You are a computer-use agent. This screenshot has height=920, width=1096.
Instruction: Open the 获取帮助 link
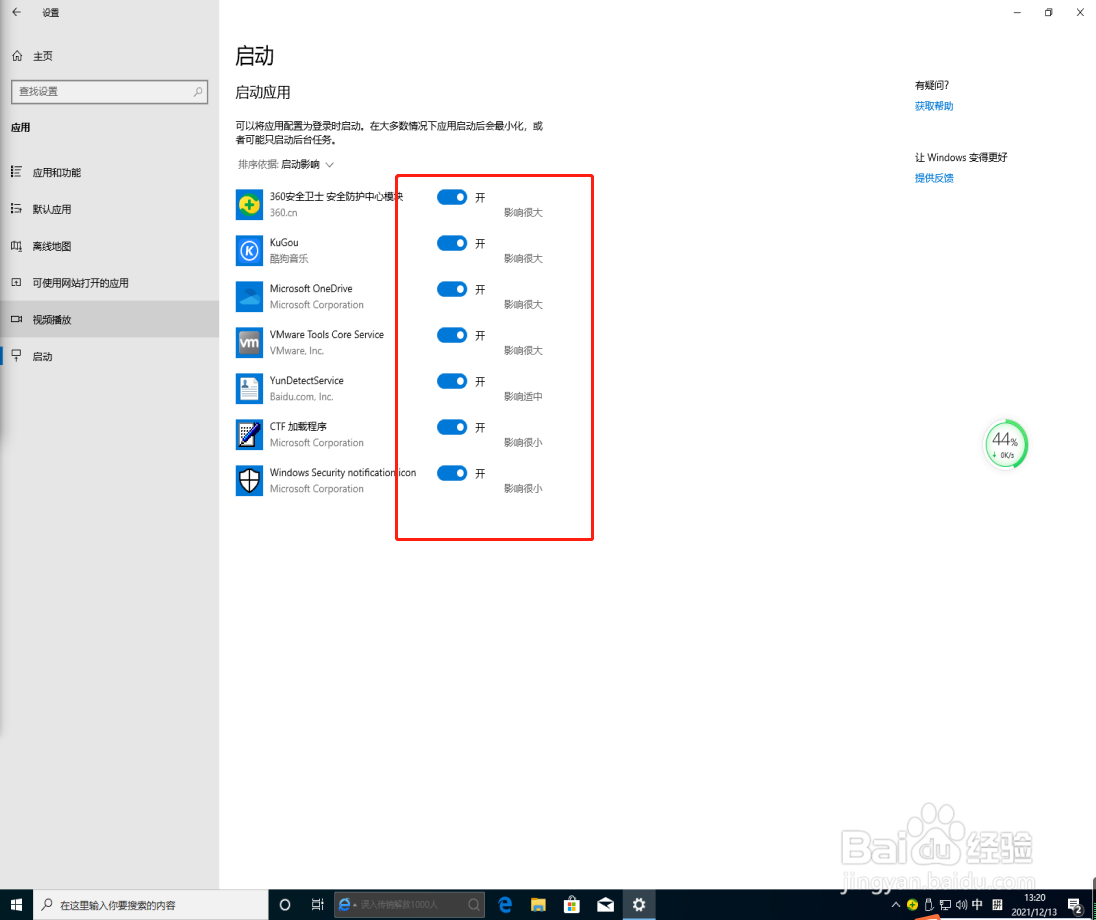click(x=933, y=105)
